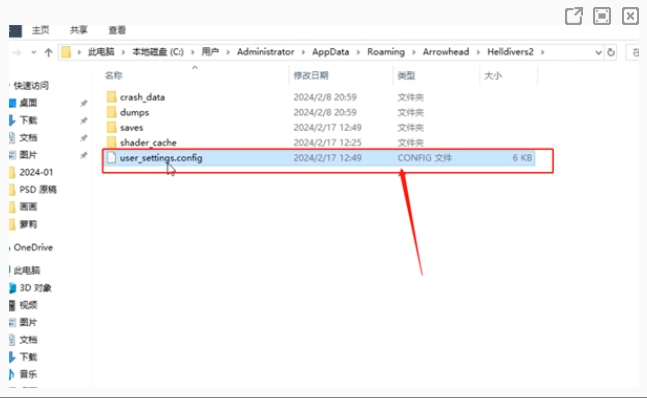
Task: Click the crash_data folder name
Action: click(x=142, y=97)
